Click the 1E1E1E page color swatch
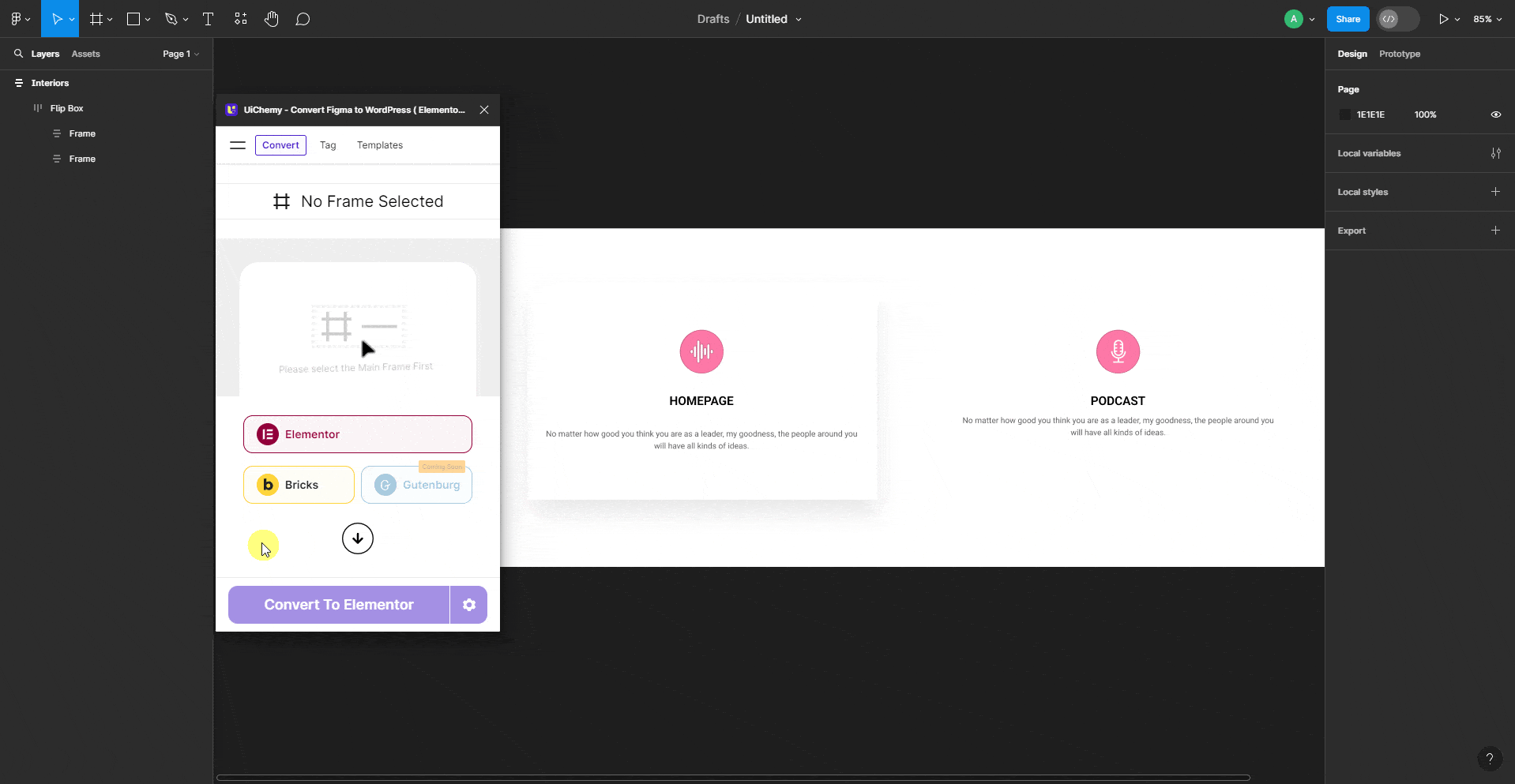1515x784 pixels. (x=1345, y=114)
